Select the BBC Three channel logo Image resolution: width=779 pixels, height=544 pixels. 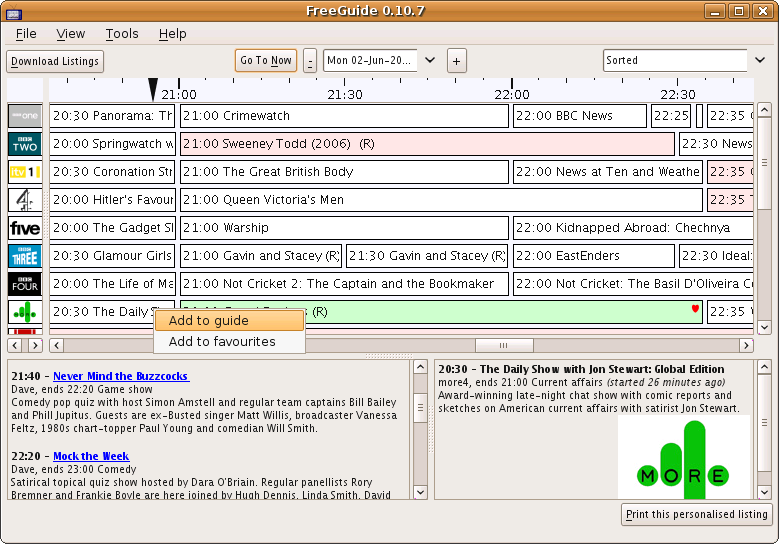tap(25, 256)
